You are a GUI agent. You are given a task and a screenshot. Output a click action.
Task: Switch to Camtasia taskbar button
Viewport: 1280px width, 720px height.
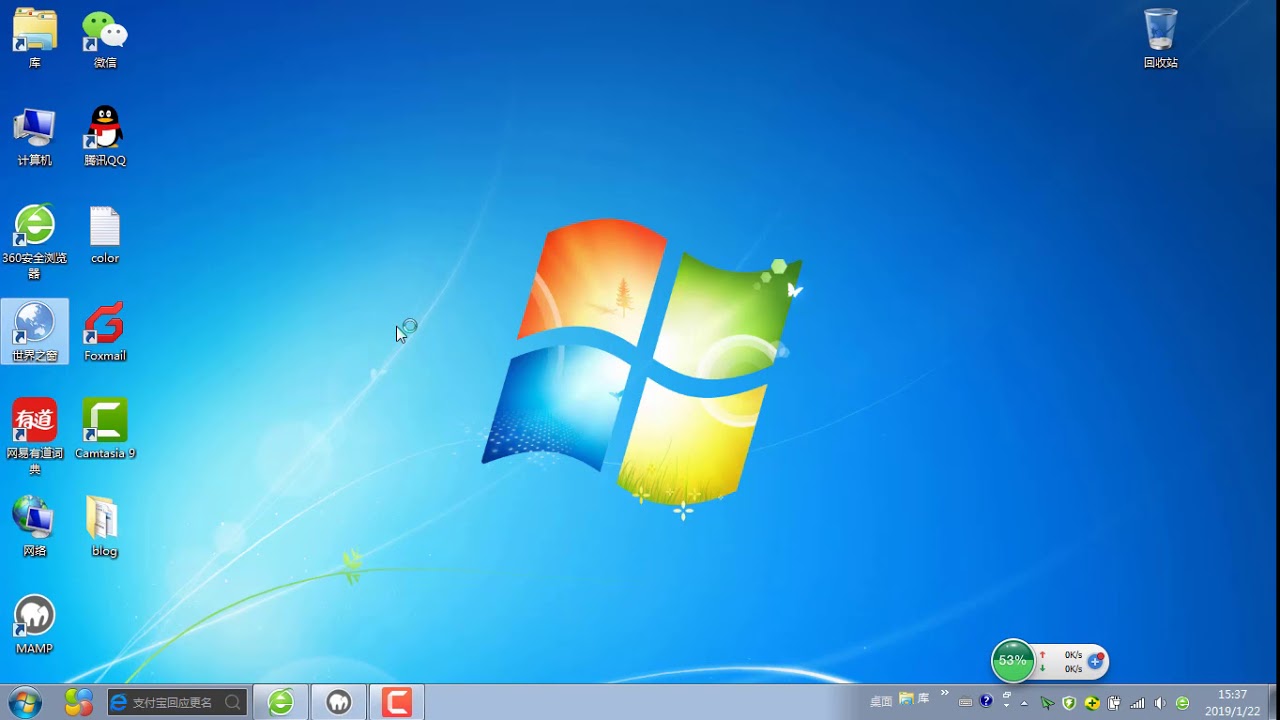coord(397,702)
